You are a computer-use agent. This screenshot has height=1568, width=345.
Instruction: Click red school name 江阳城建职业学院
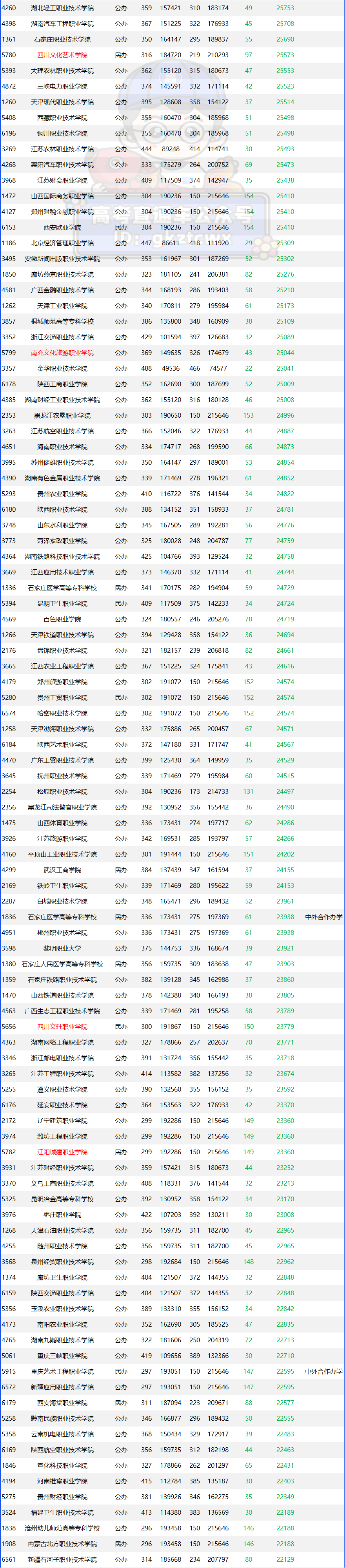click(x=62, y=1152)
